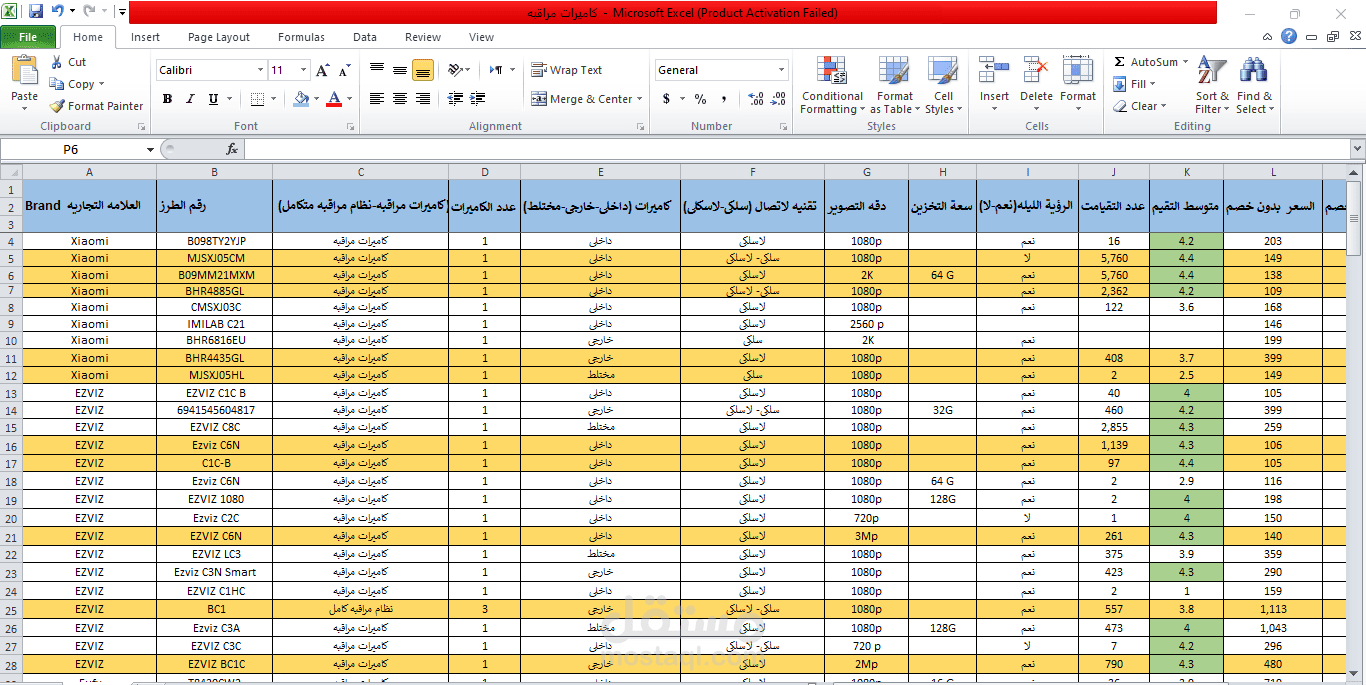This screenshot has width=1366, height=685.
Task: Open the Conditional Formatting menu
Action: click(x=832, y=85)
